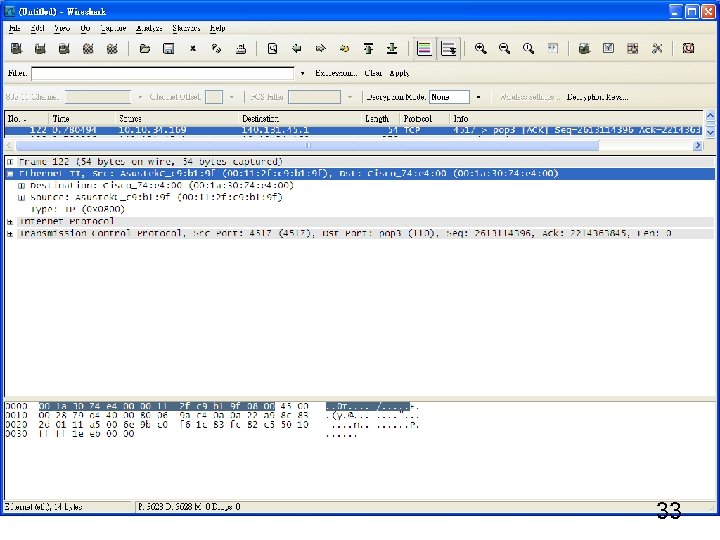Screen dimensions: 720x540
Task: Toggle auto scroll in live capture
Action: pos(448,48)
